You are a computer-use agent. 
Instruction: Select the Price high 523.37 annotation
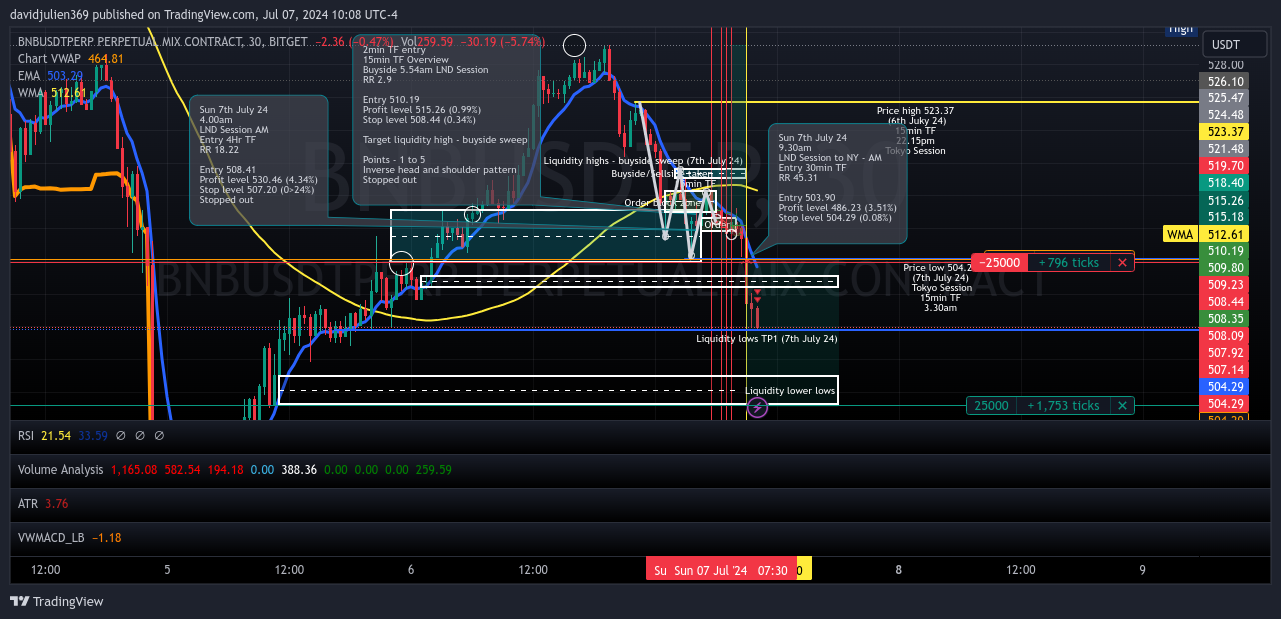(915, 131)
